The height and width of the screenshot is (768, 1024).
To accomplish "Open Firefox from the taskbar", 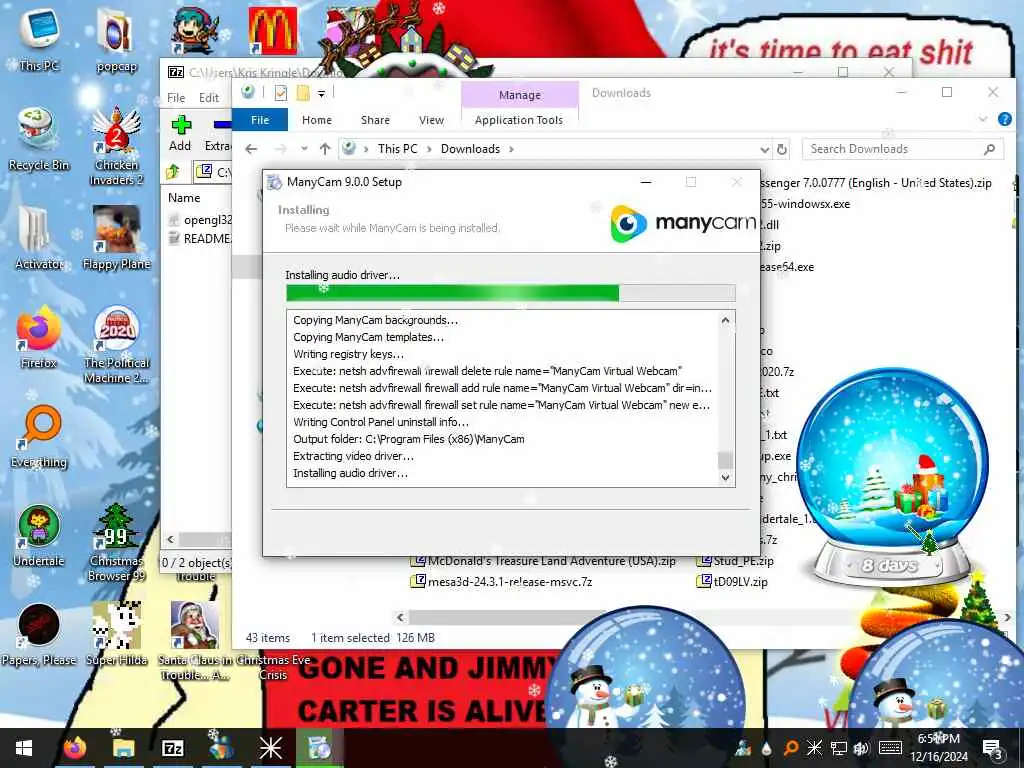I will pos(75,748).
